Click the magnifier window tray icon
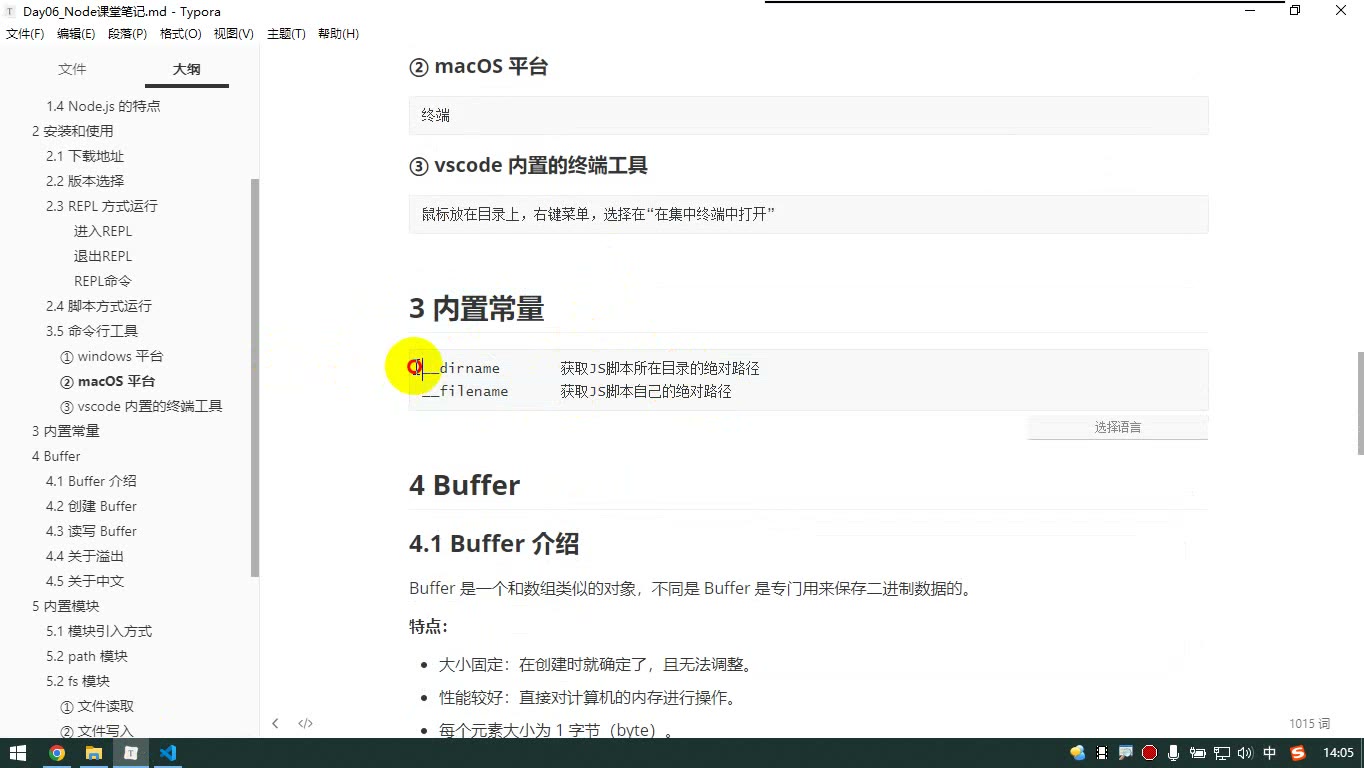 1125,753
